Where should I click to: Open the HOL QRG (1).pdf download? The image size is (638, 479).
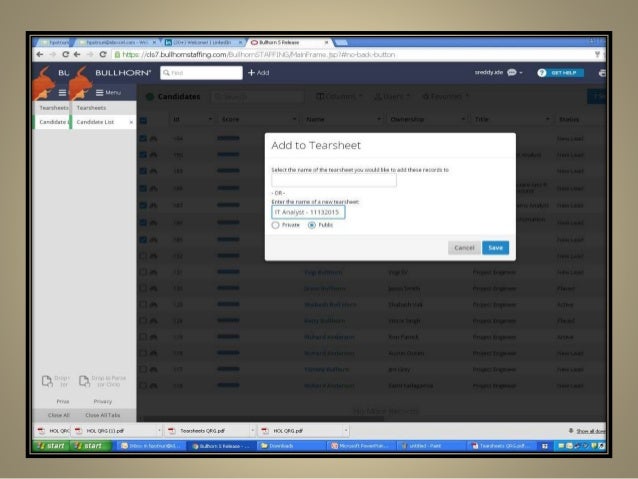[105, 431]
